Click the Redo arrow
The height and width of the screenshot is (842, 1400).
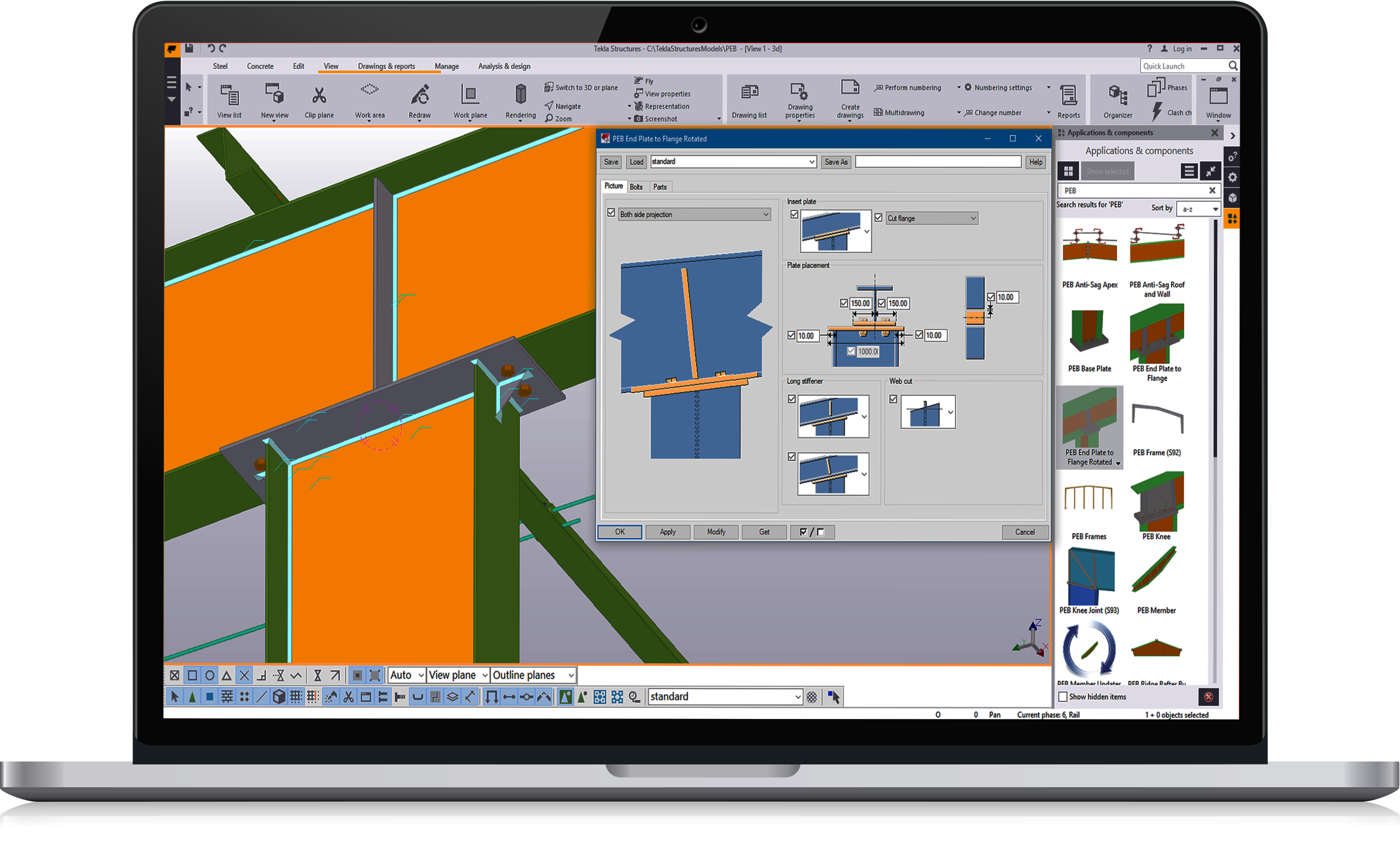(x=223, y=48)
